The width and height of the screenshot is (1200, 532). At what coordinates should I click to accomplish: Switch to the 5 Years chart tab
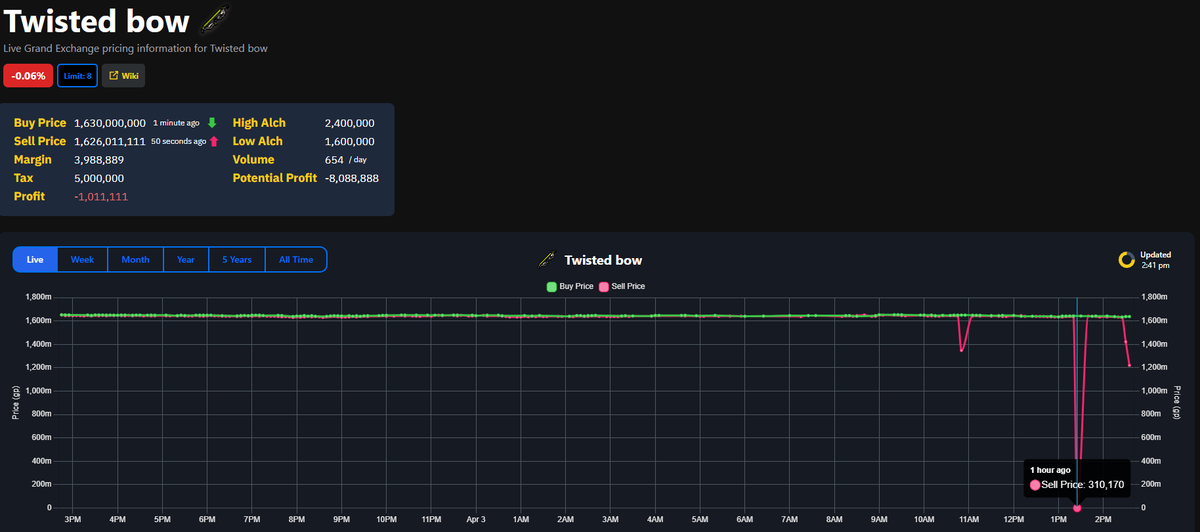click(x=237, y=260)
